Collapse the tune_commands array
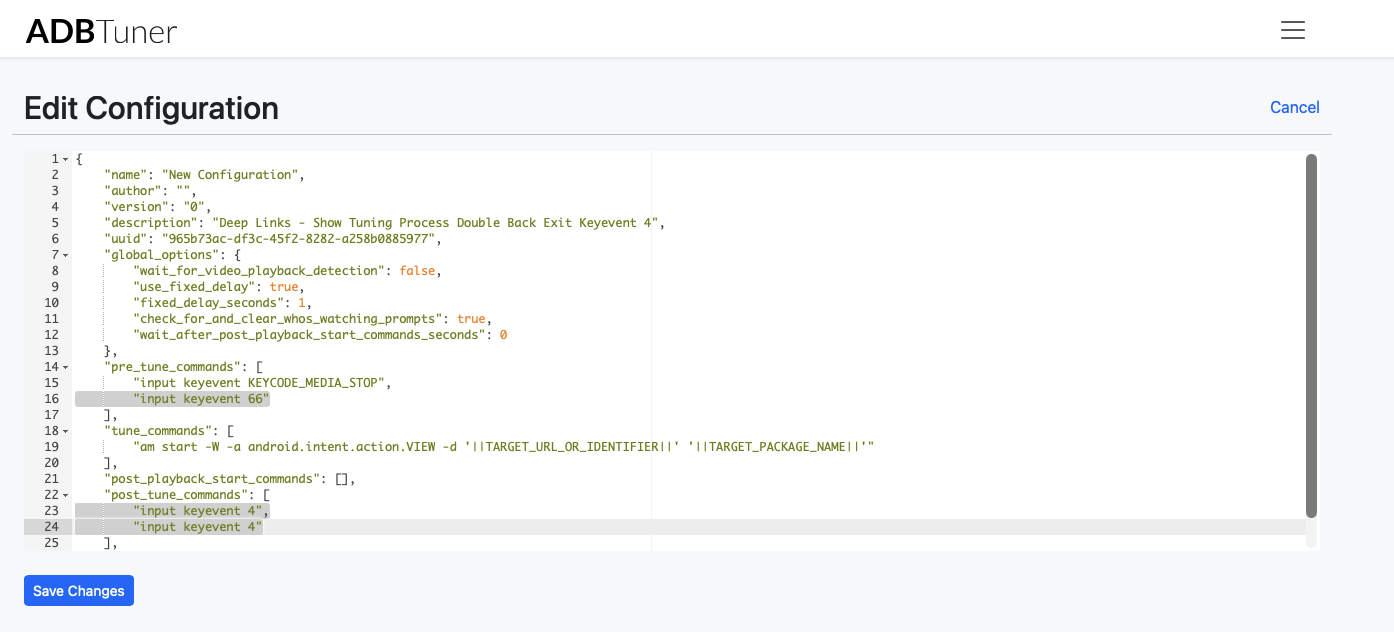 click(66, 431)
